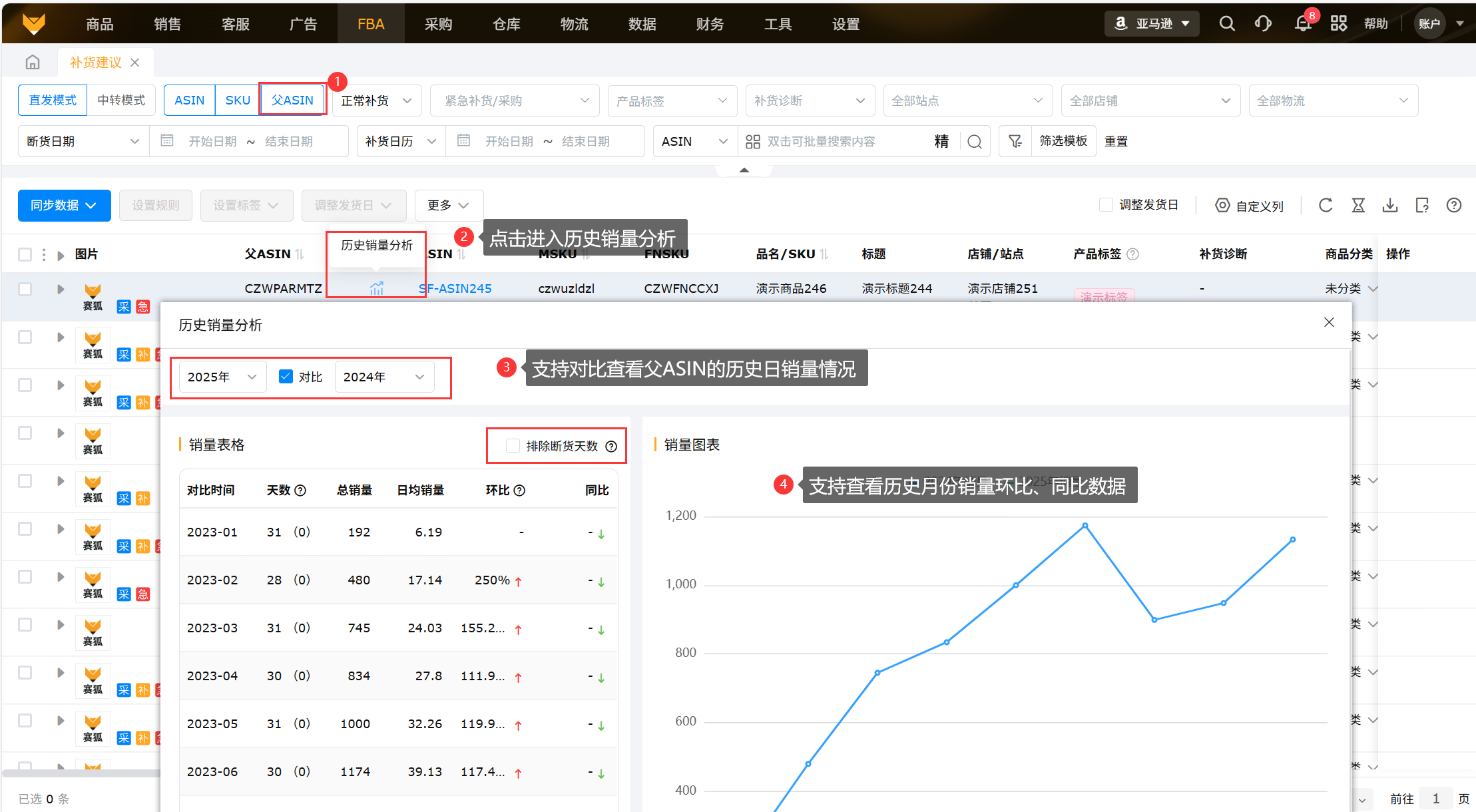Screen dimensions: 1476x812
Task: Uncheck the 对比 compare checkbox
Action: [x=286, y=377]
